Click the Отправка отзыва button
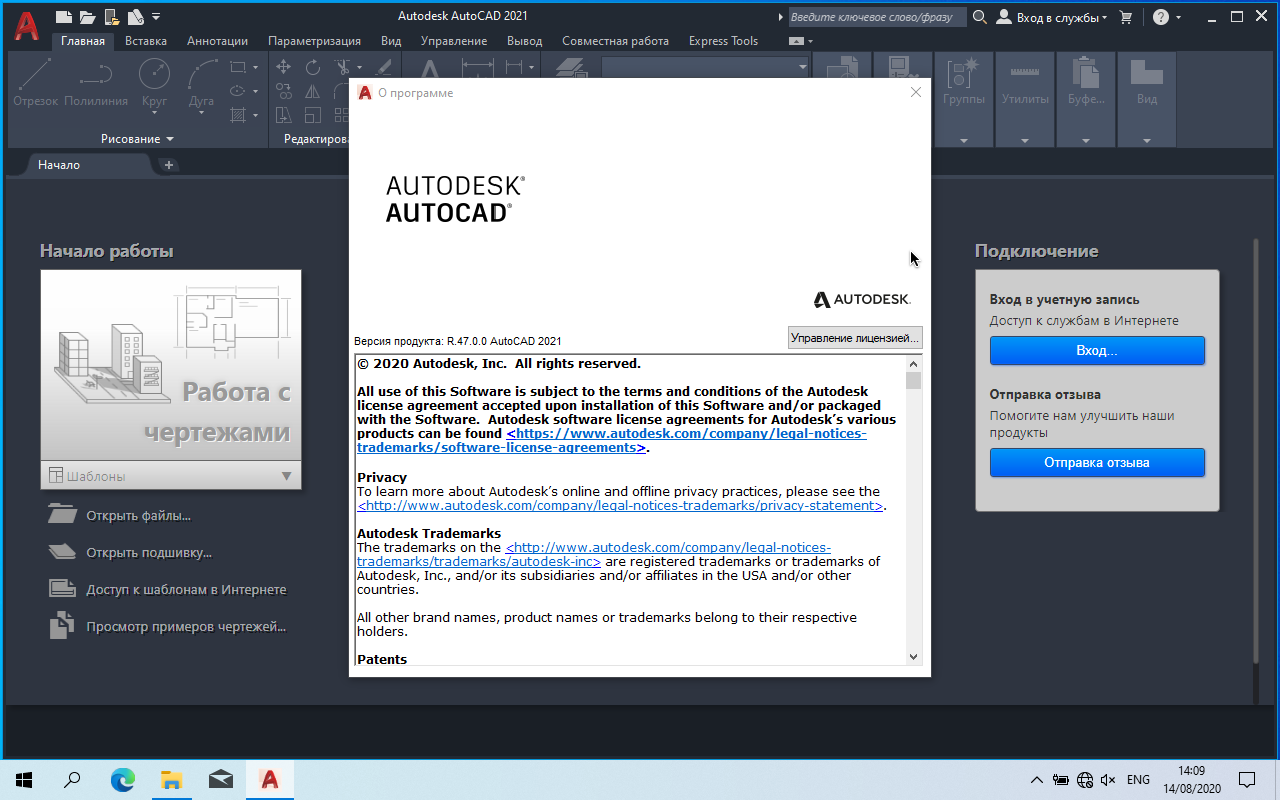The width and height of the screenshot is (1280, 800). [1097, 463]
